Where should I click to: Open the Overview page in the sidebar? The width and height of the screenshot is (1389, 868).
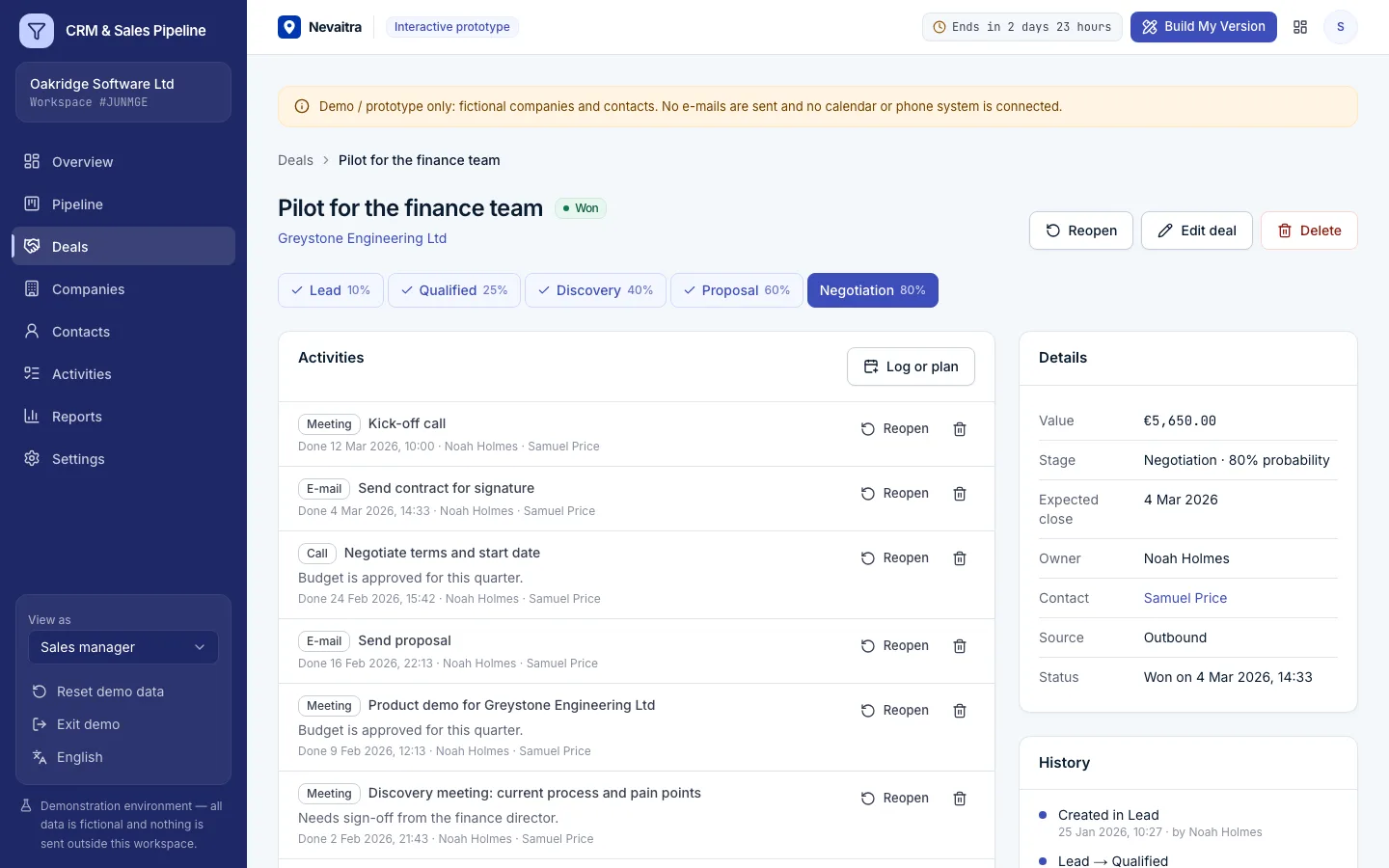[x=123, y=162]
